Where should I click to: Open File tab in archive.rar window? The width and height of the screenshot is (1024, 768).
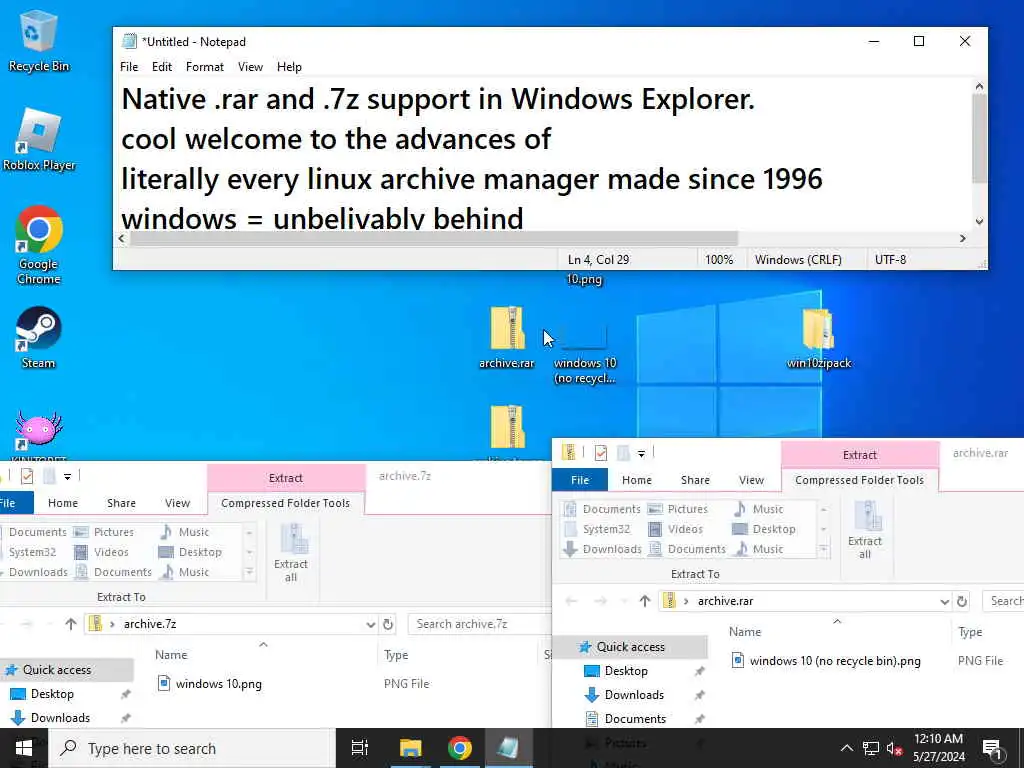point(580,480)
